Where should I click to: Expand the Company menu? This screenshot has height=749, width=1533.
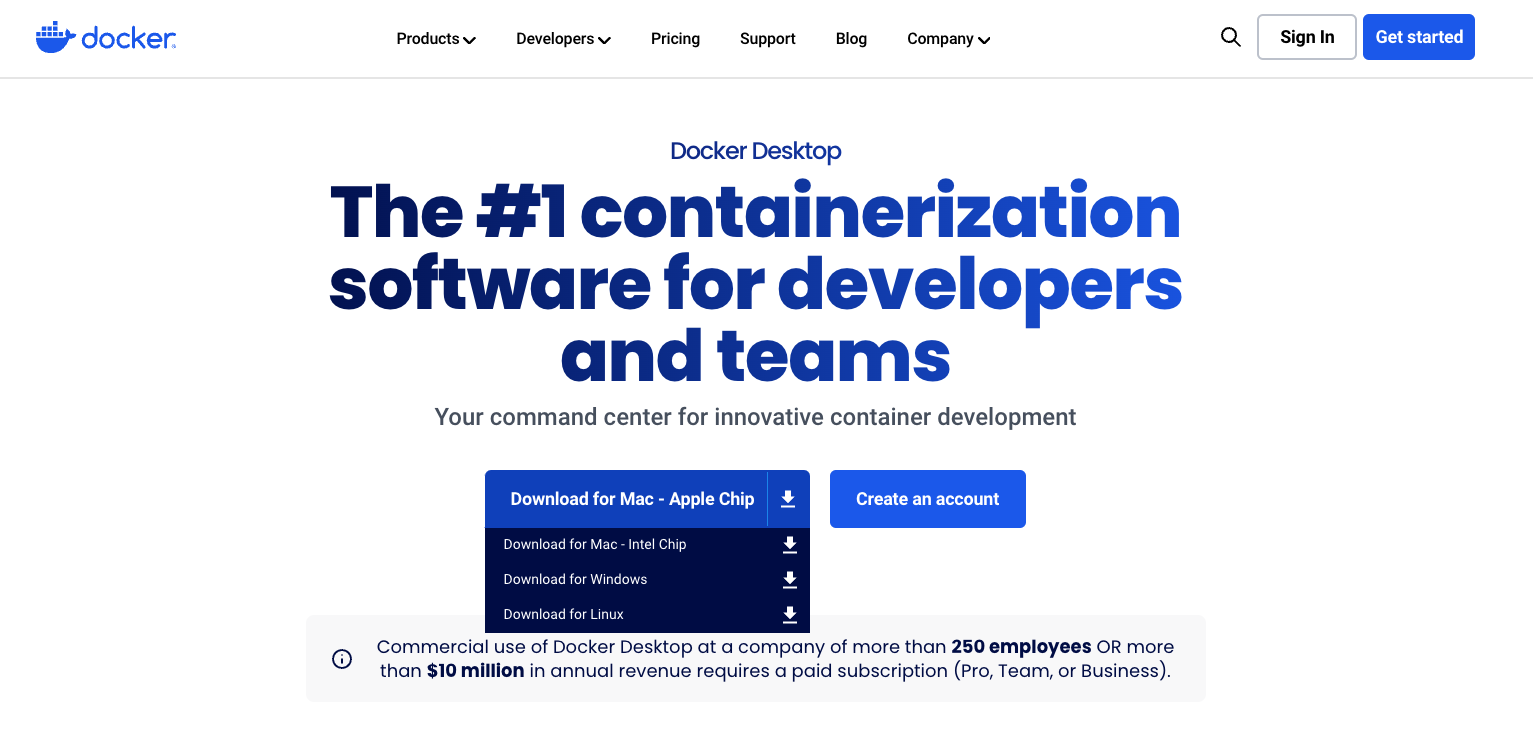pos(948,39)
